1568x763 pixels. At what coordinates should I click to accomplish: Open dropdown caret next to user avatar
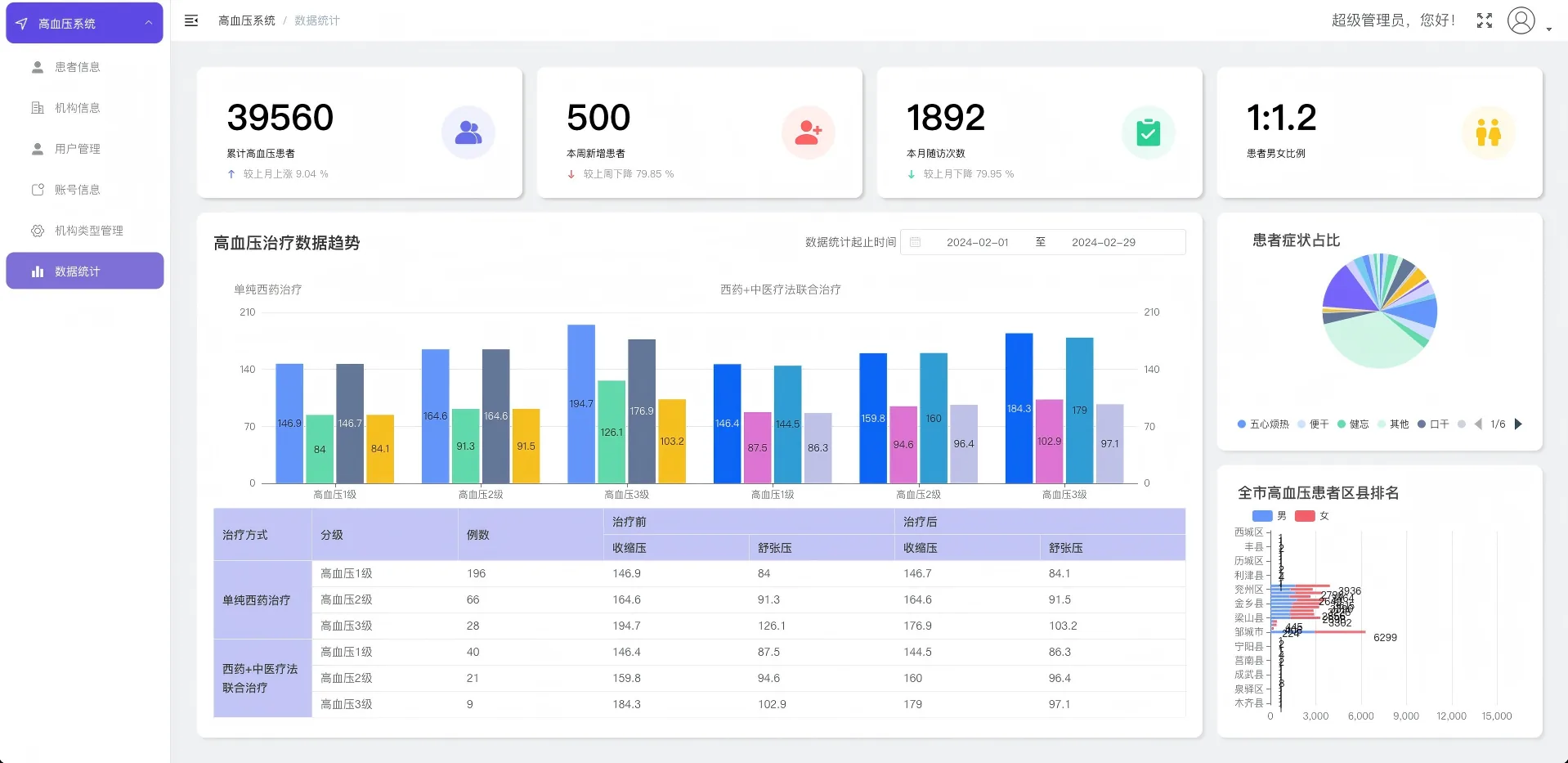1549,29
